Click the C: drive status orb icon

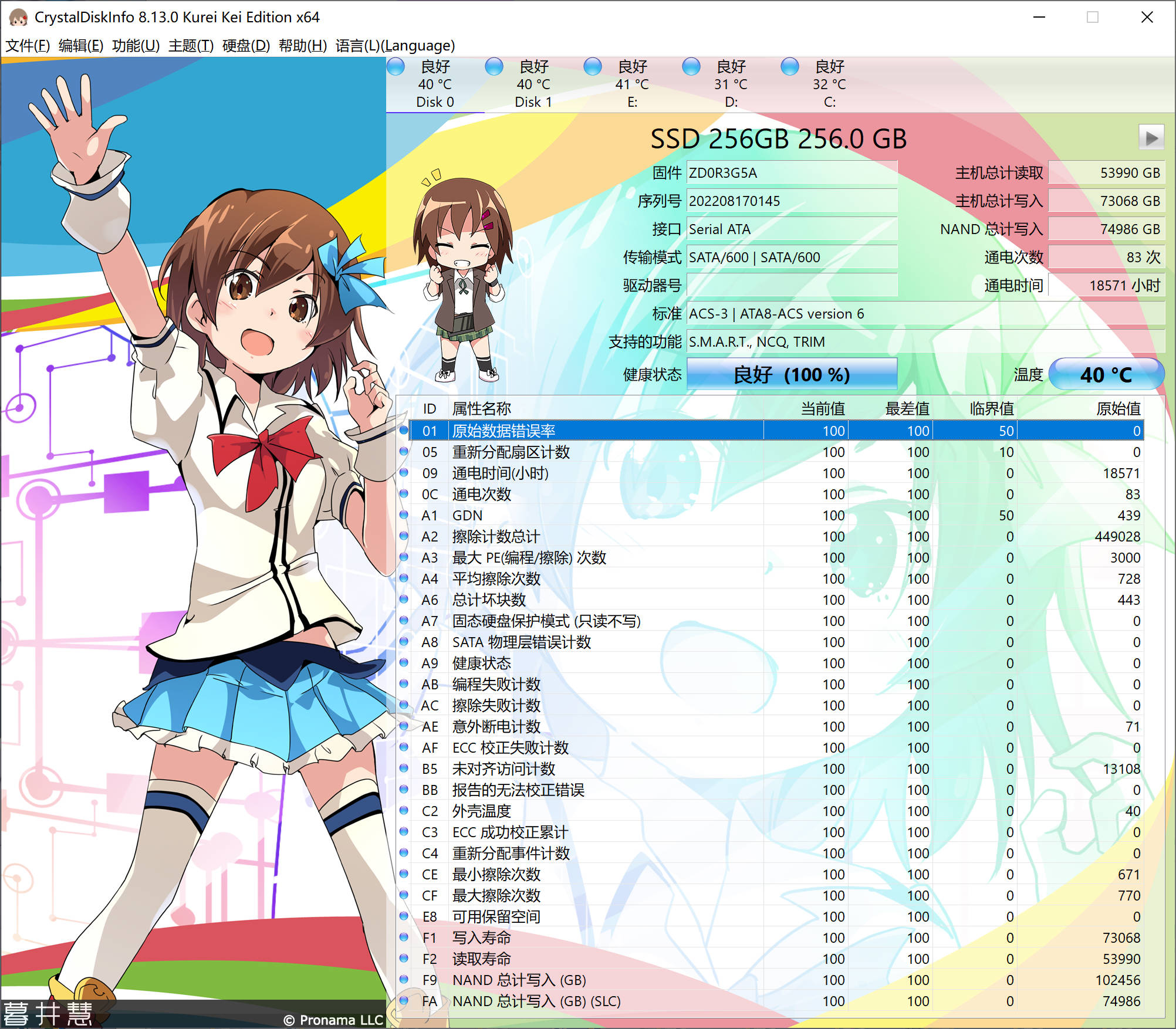pos(790,66)
